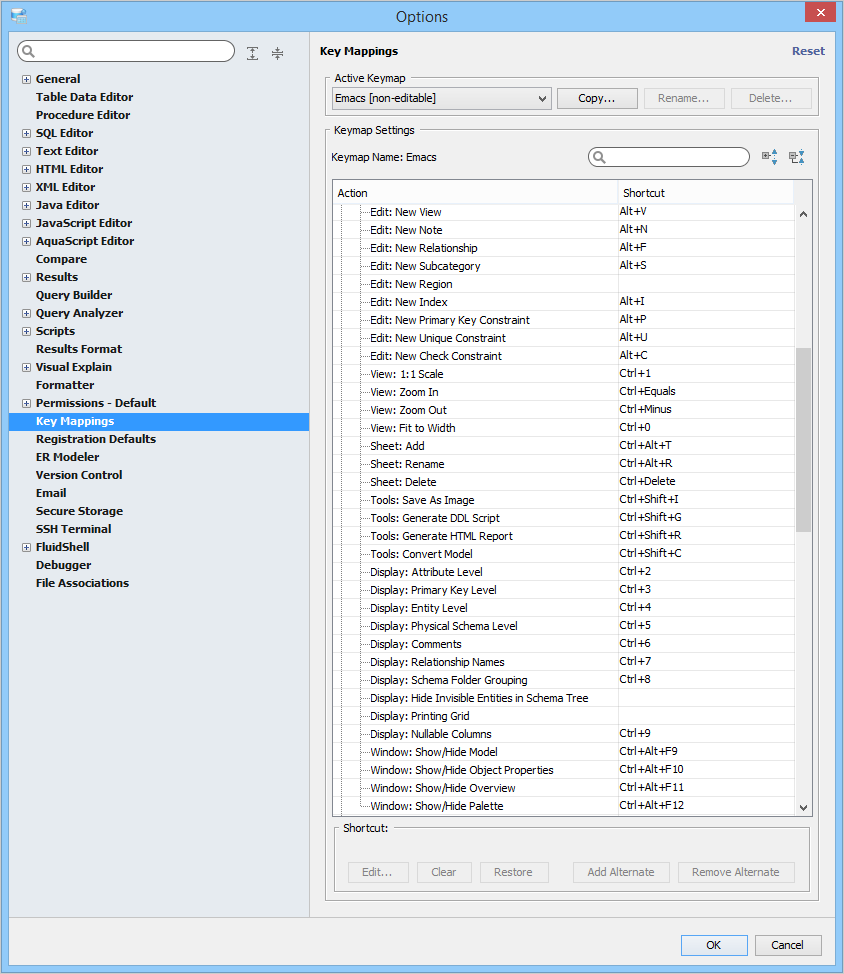Open the Query Builder options page
The width and height of the screenshot is (844, 974).
74,296
